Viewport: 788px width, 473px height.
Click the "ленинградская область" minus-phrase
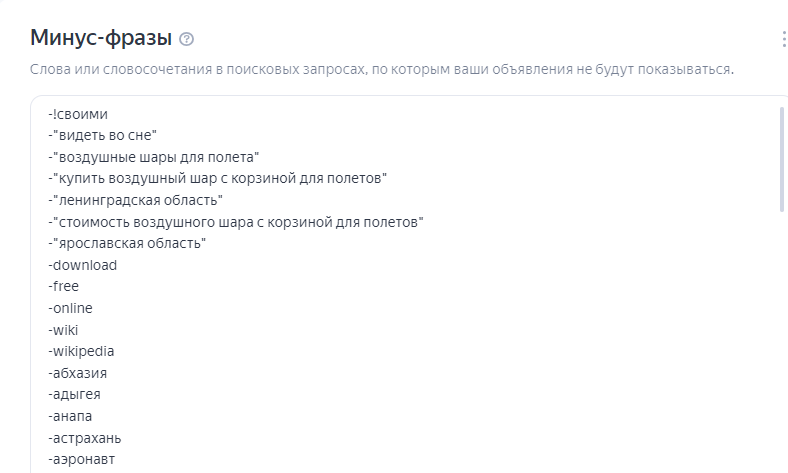pyautogui.click(x=135, y=200)
